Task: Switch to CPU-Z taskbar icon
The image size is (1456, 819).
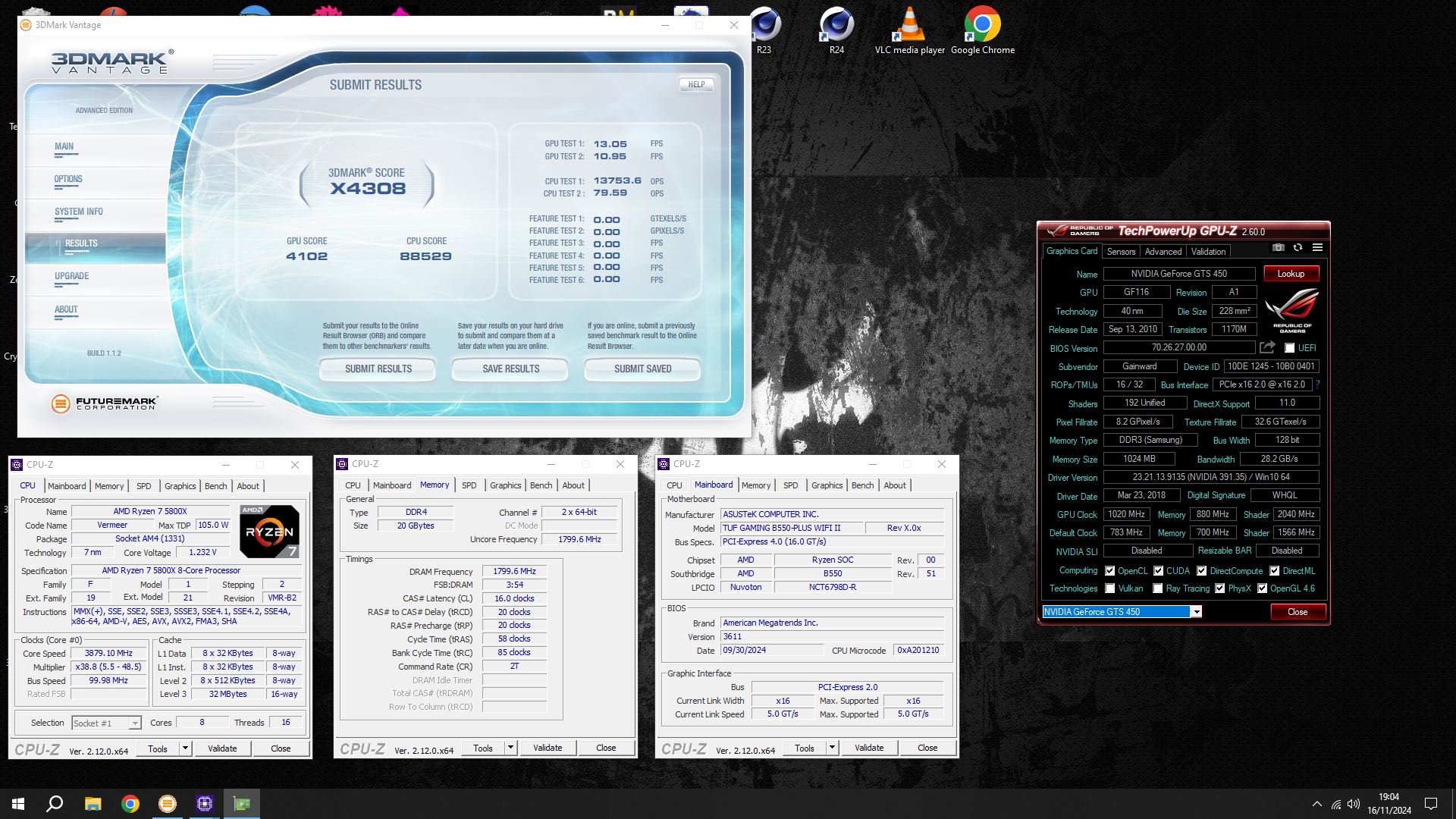Action: (205, 804)
